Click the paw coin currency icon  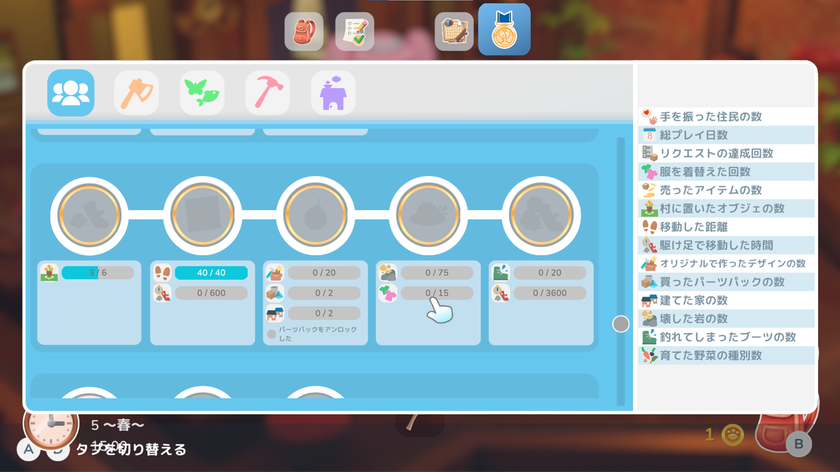(x=732, y=434)
